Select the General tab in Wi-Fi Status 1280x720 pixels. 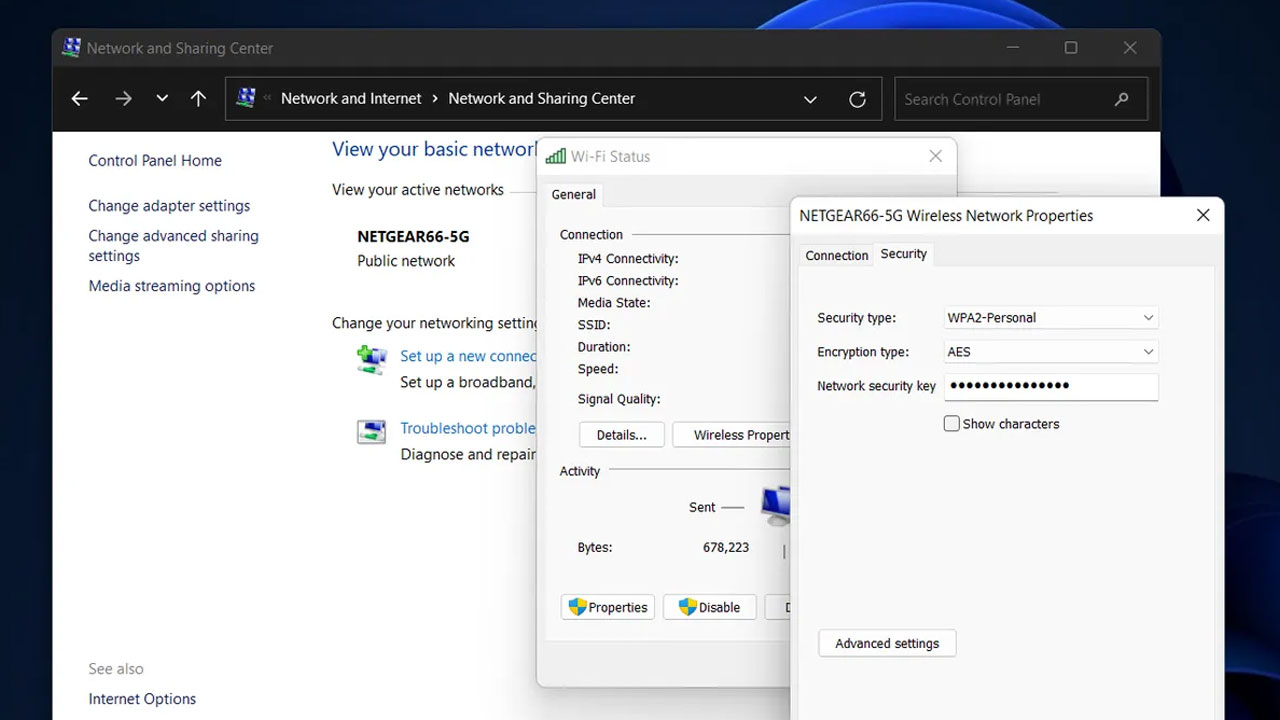click(574, 195)
